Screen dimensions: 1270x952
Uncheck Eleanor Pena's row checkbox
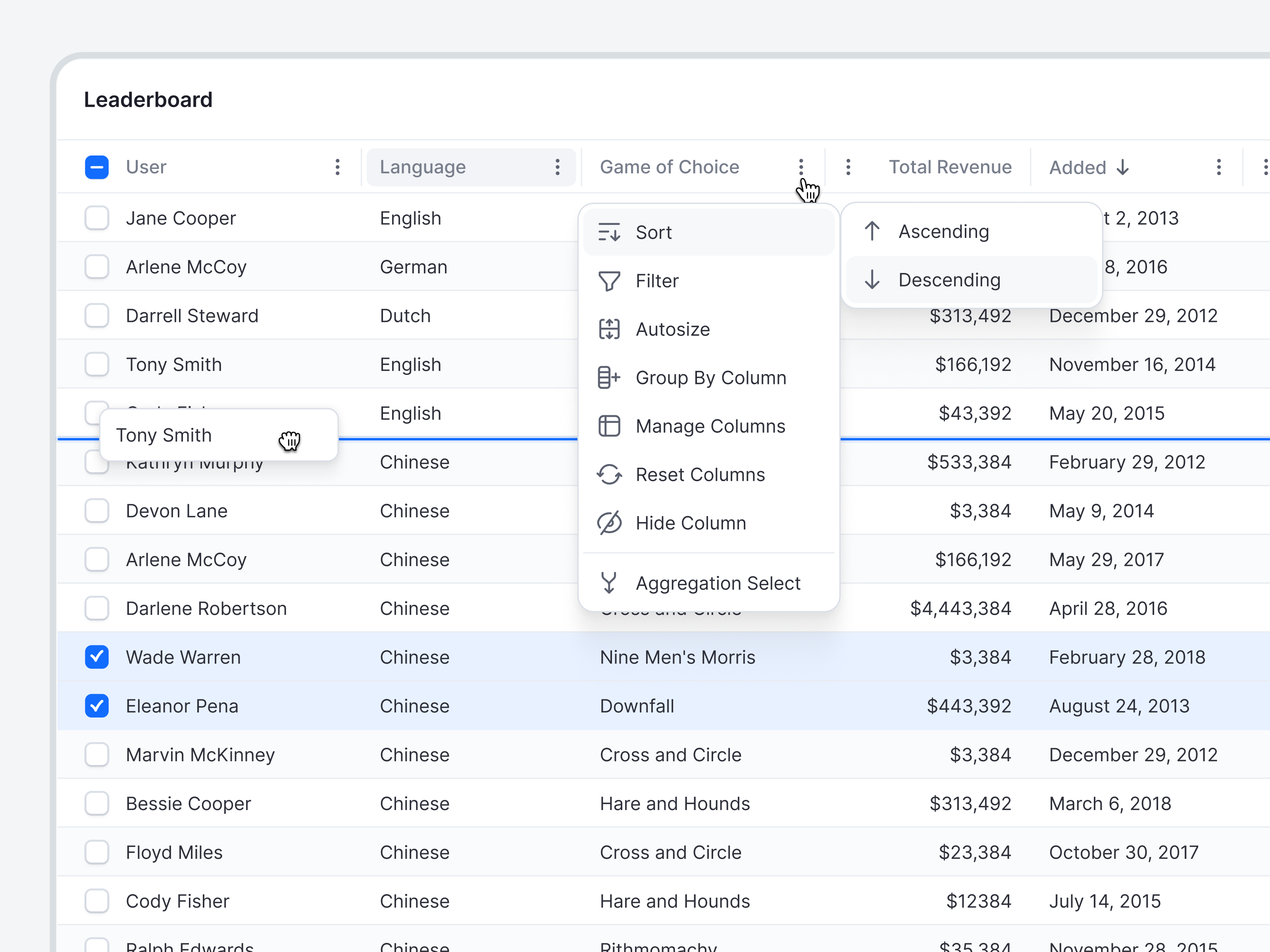tap(97, 706)
